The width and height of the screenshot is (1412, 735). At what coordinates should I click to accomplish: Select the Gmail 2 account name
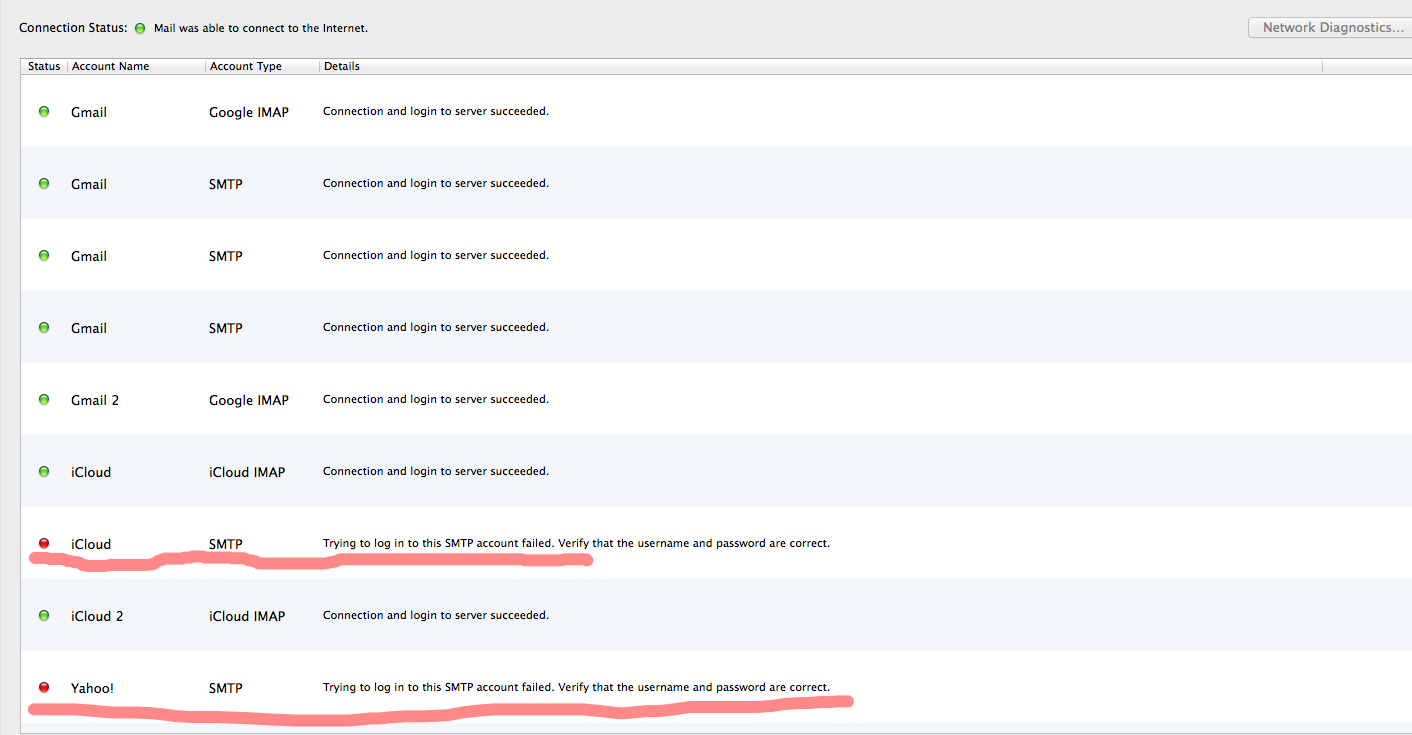(x=95, y=400)
